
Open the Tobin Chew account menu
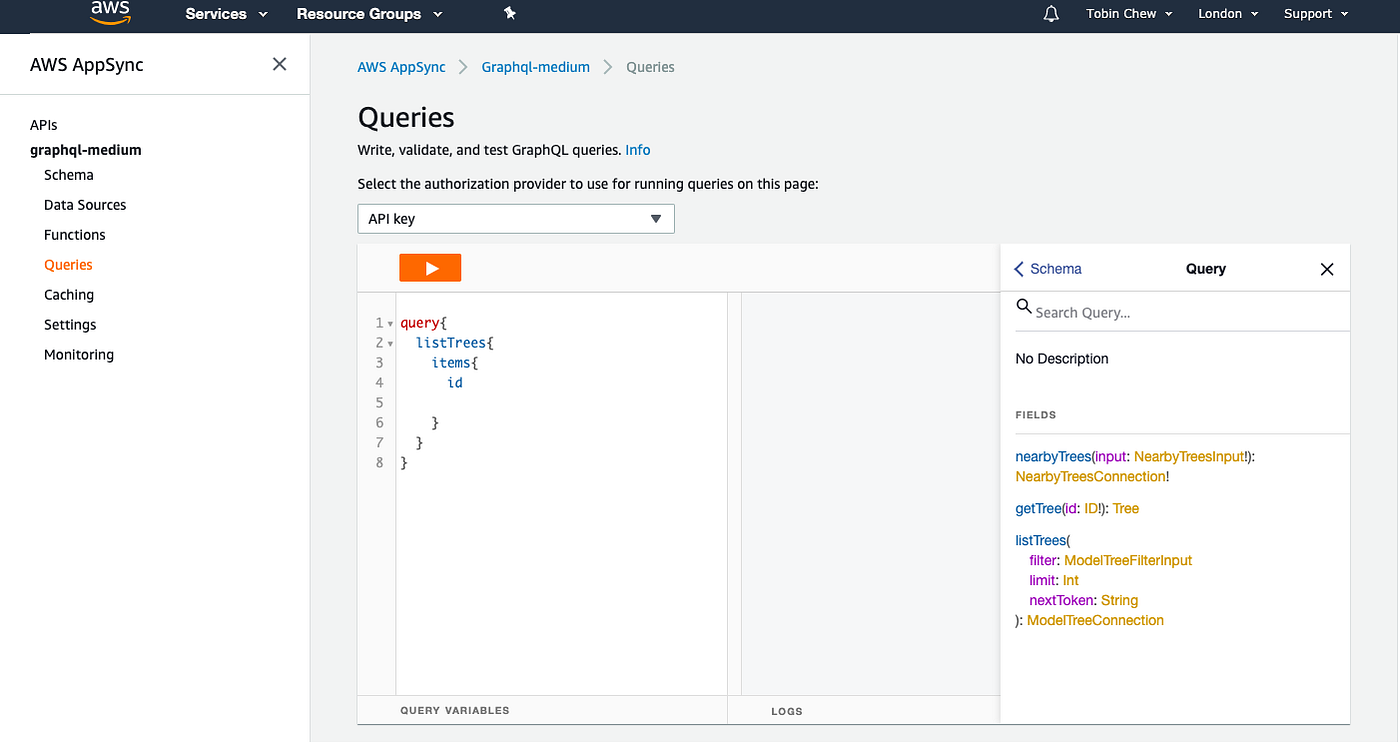click(1128, 13)
